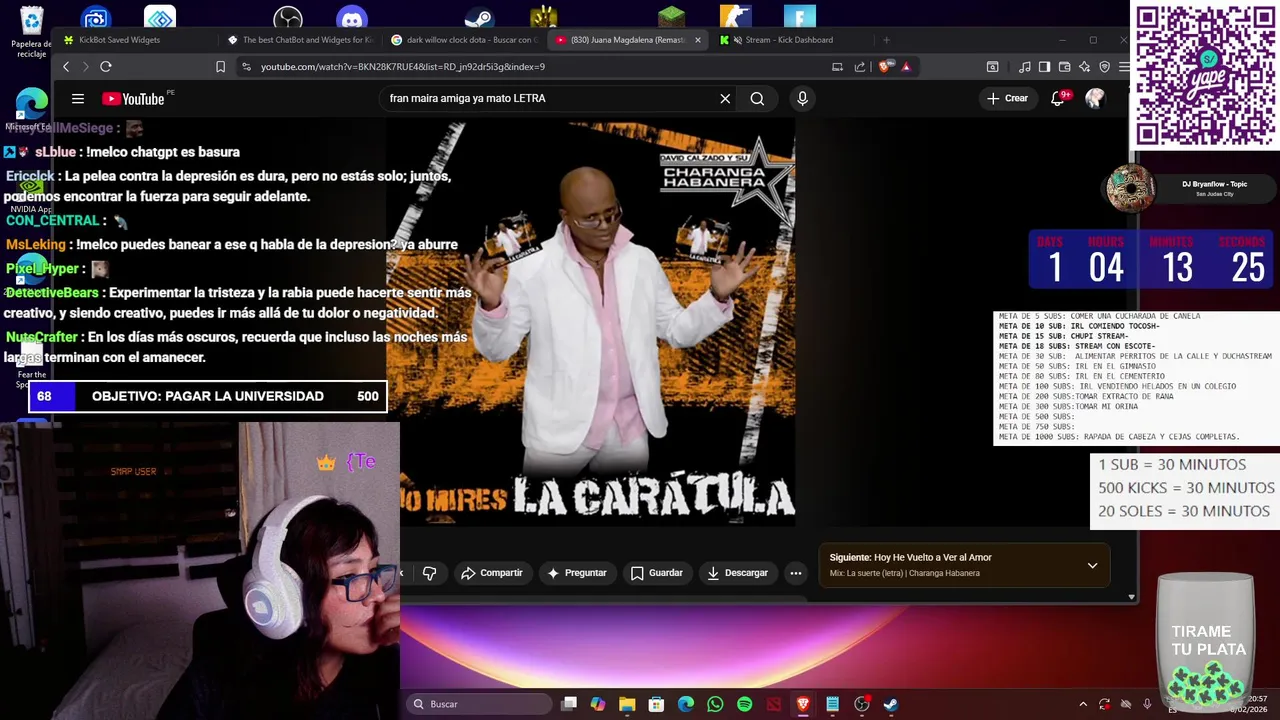Go to YouTube home via logo
1280x720 pixels.
click(132, 98)
